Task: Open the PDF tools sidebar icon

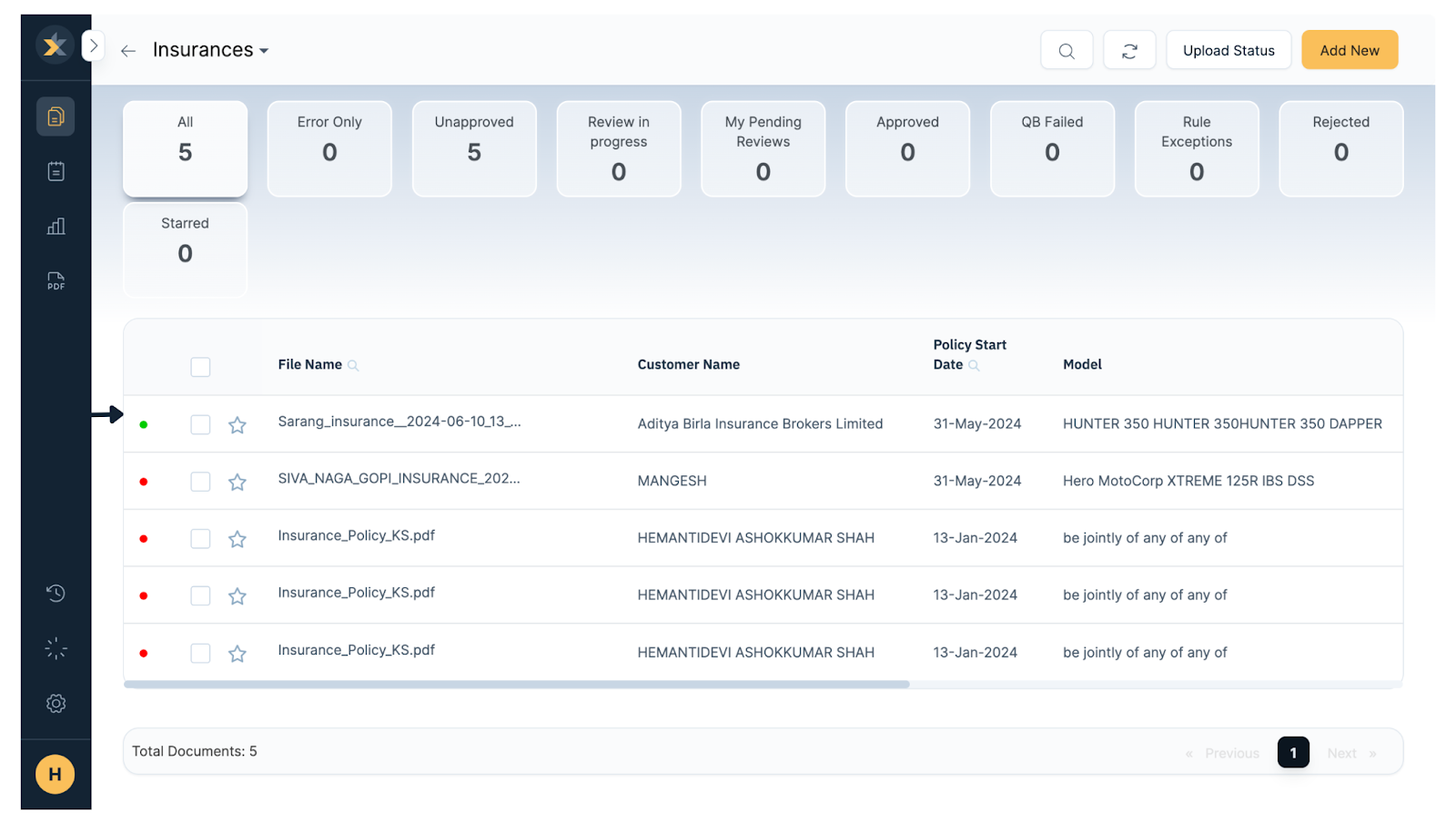Action: [x=56, y=281]
